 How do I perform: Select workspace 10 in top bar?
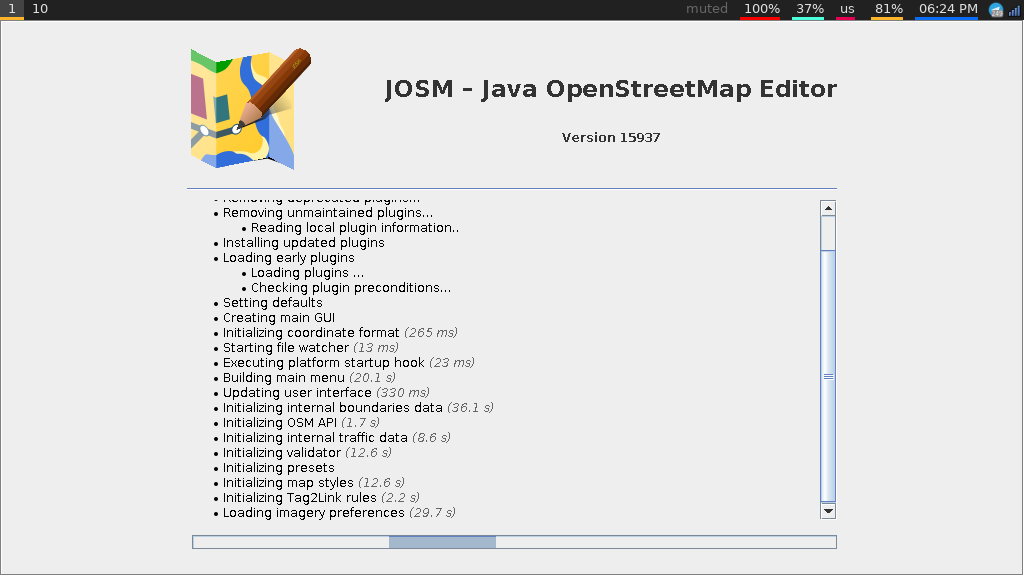click(x=40, y=9)
